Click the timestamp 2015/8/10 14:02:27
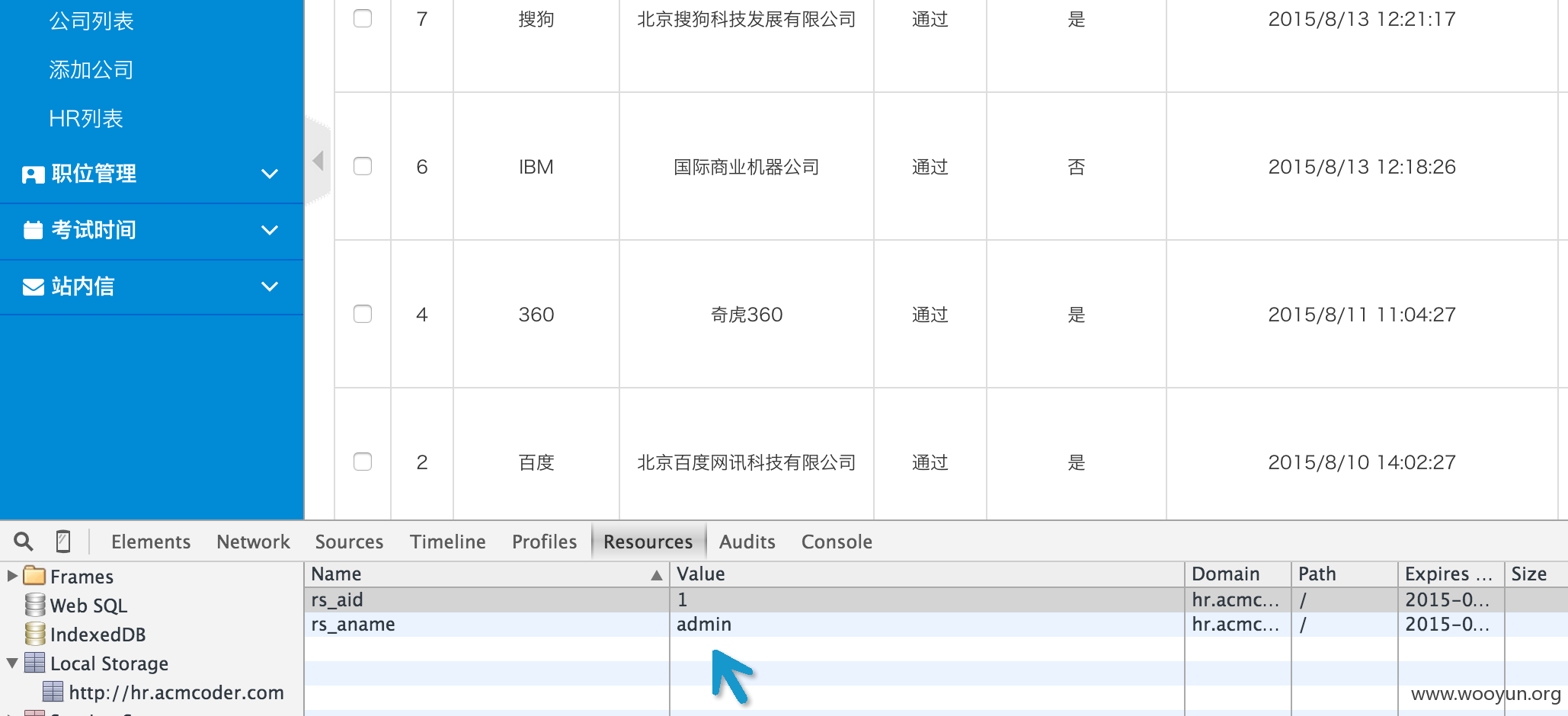 tap(1362, 462)
